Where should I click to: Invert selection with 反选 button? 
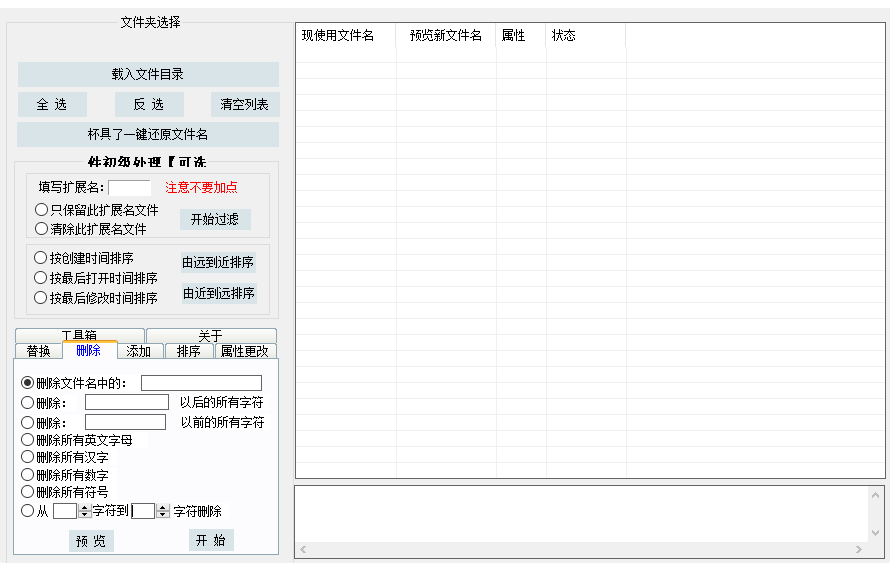(x=149, y=104)
